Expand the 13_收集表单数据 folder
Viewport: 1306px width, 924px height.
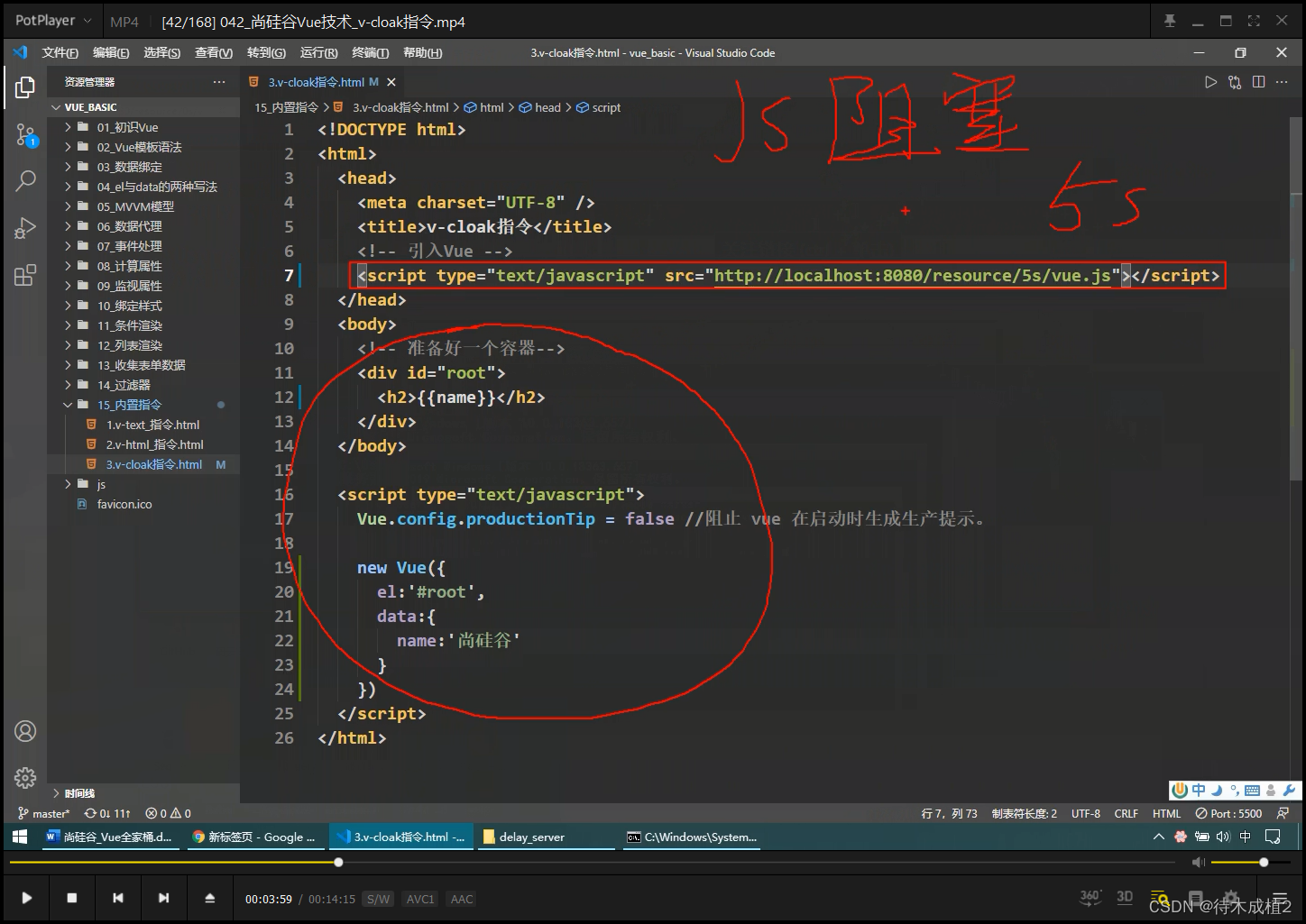point(144,365)
